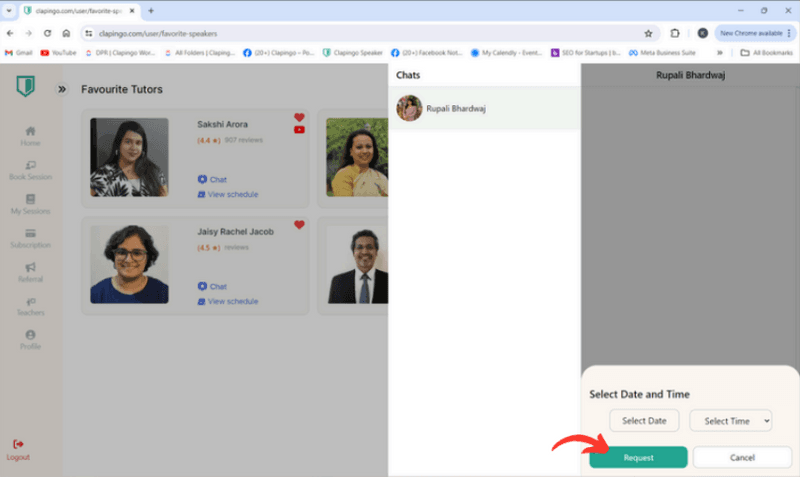Screen dimensions: 800x477
Task: Open Chrome tab search dropdown arrow
Action: (9, 10)
